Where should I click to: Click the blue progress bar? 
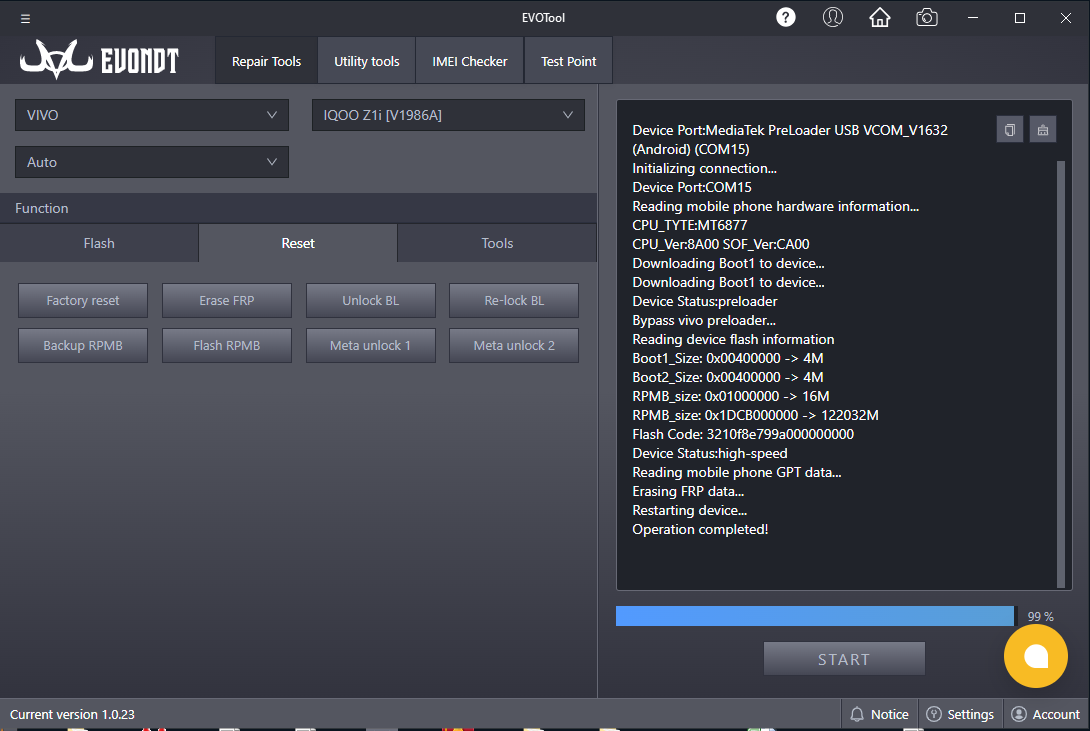pos(815,616)
